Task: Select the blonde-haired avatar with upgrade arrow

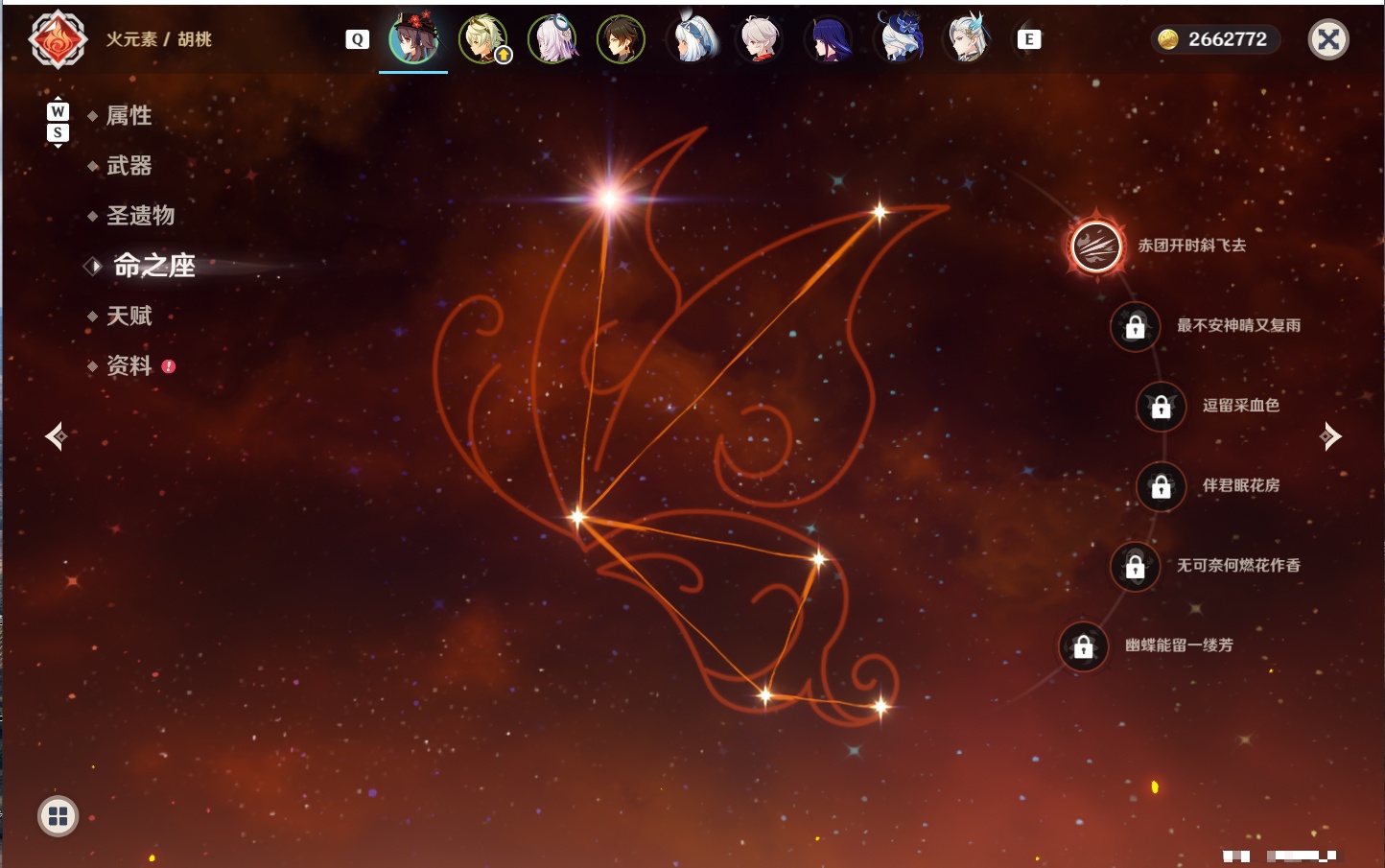Action: [483, 39]
